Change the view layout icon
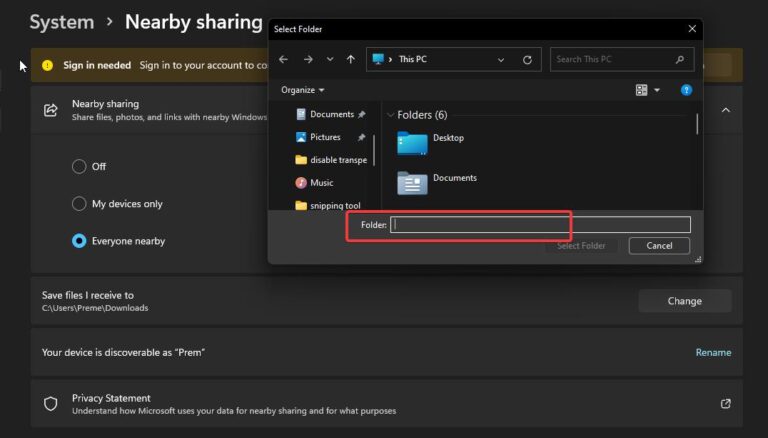768x438 pixels. click(x=641, y=90)
